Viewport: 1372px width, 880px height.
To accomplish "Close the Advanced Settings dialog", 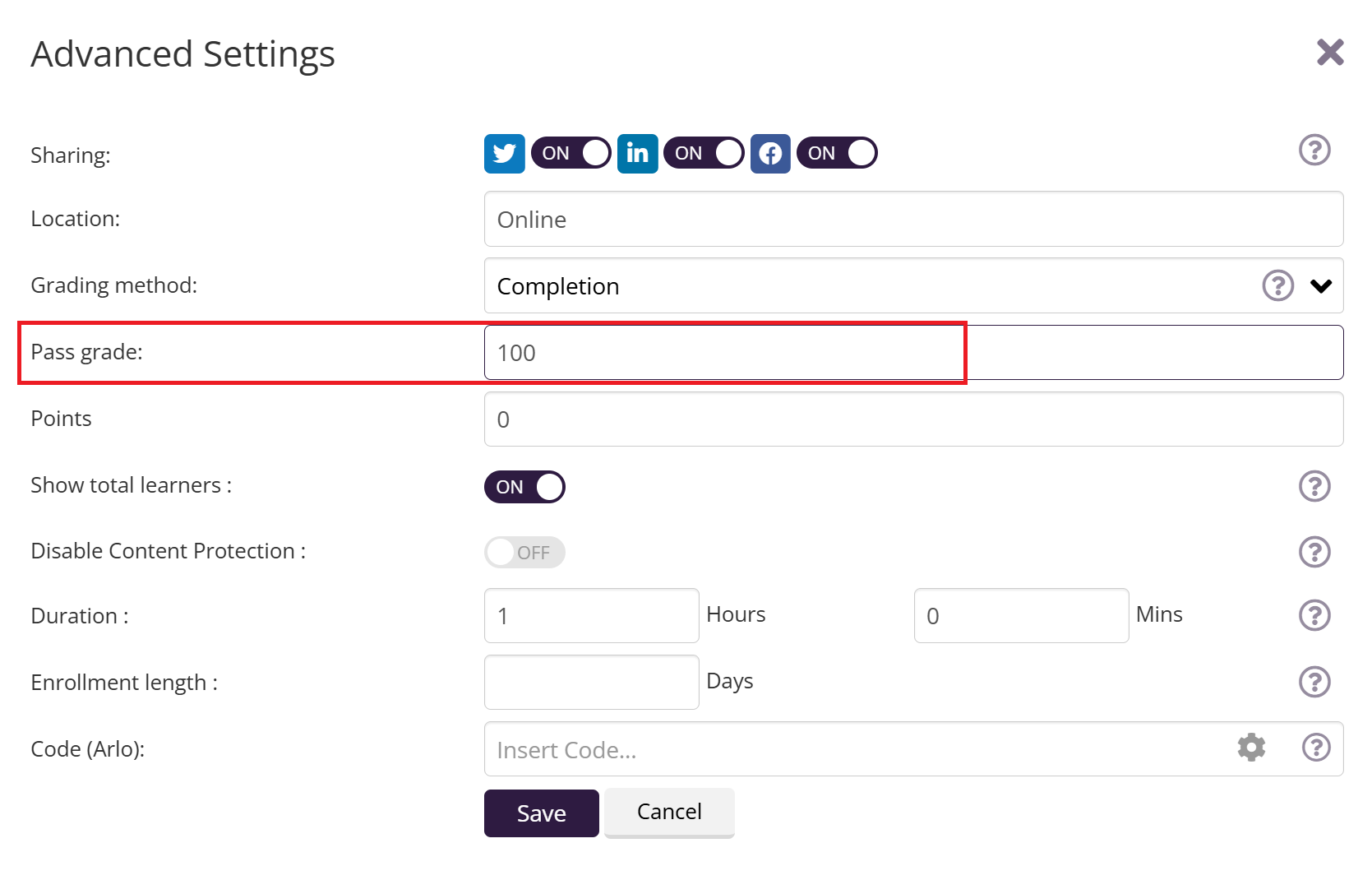I will 1329,53.
